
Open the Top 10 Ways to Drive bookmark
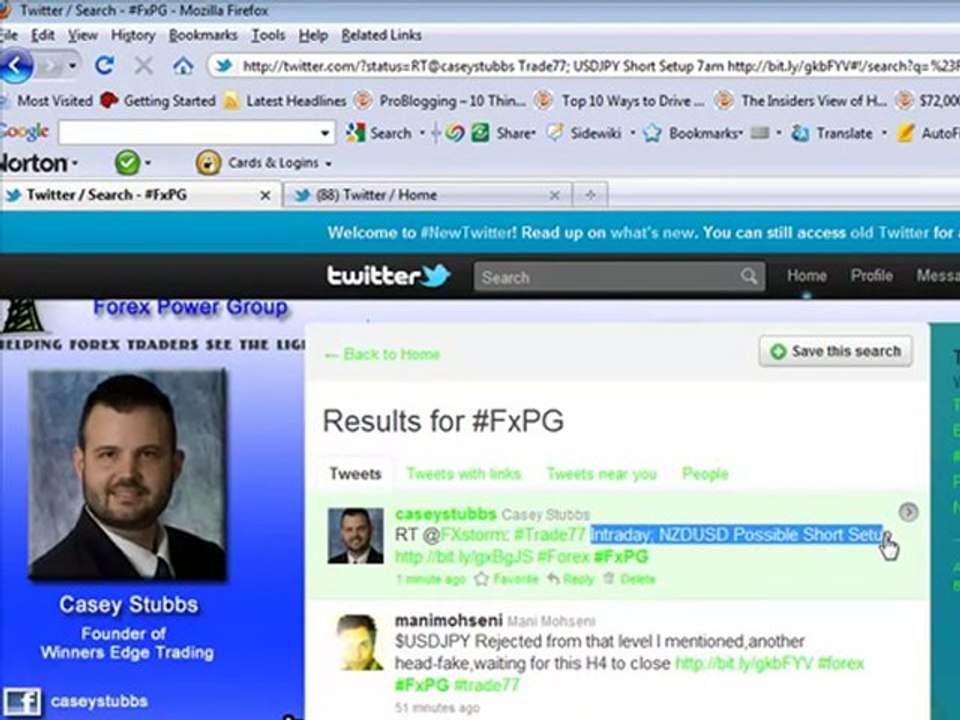(x=620, y=100)
